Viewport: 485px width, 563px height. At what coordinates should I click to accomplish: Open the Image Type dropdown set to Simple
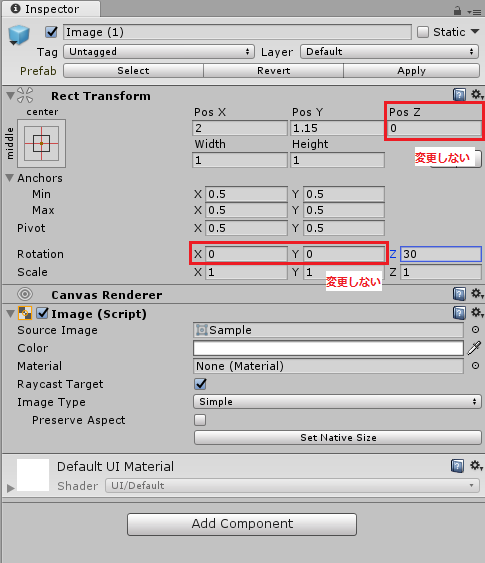[x=337, y=401]
